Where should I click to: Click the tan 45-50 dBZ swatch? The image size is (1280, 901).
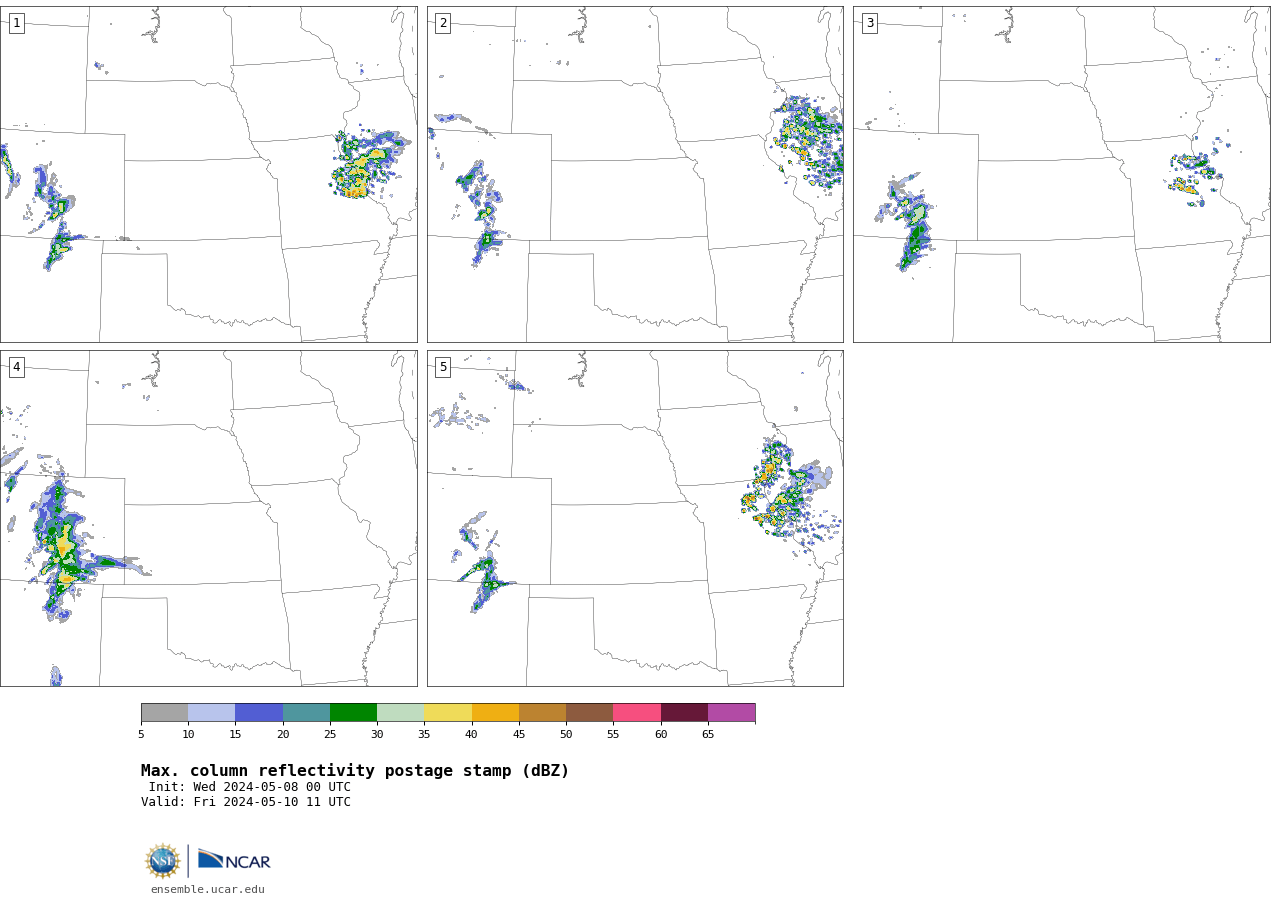[x=542, y=712]
